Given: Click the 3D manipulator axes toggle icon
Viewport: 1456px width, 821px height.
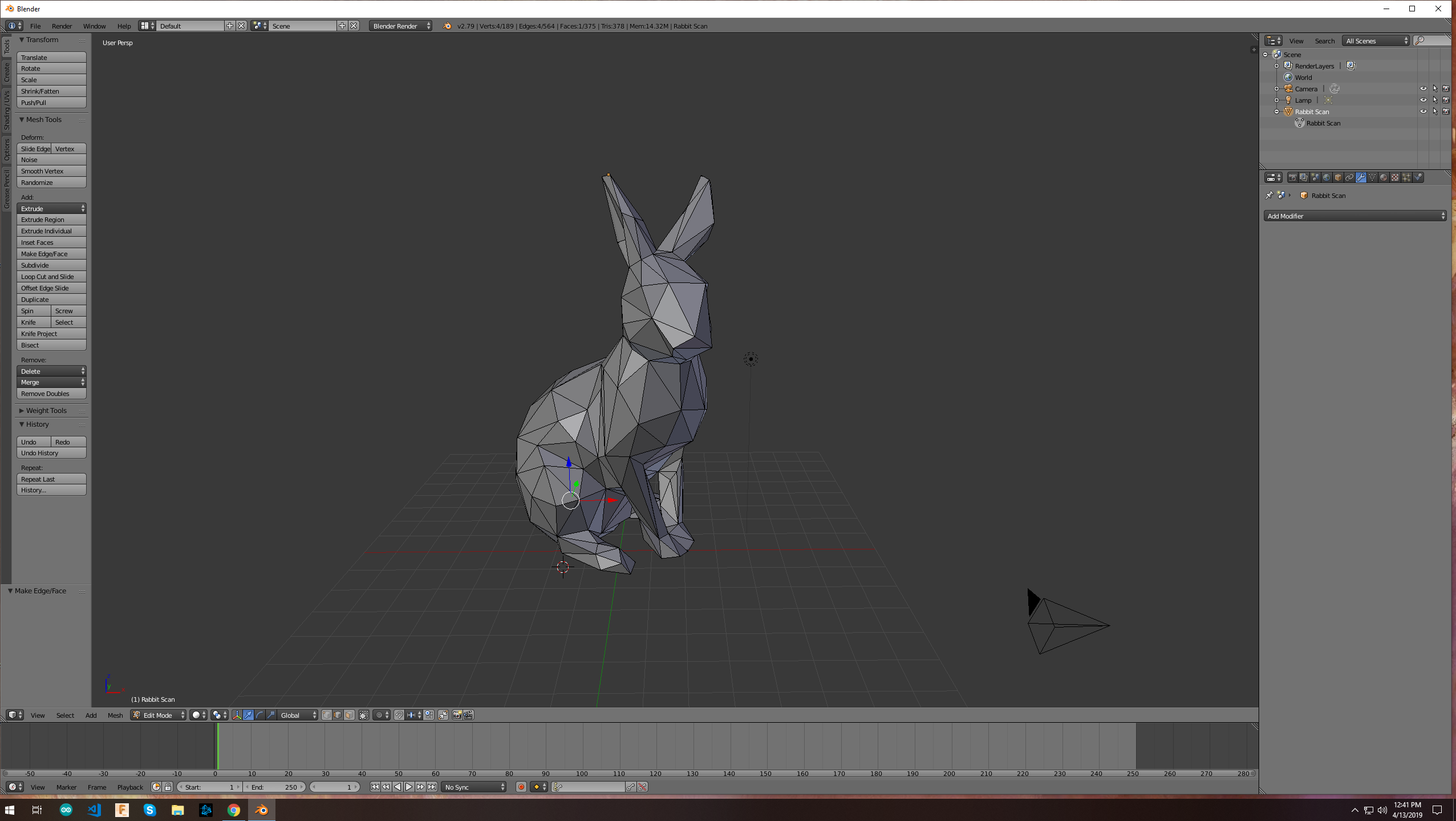Looking at the screenshot, I should pyautogui.click(x=237, y=715).
